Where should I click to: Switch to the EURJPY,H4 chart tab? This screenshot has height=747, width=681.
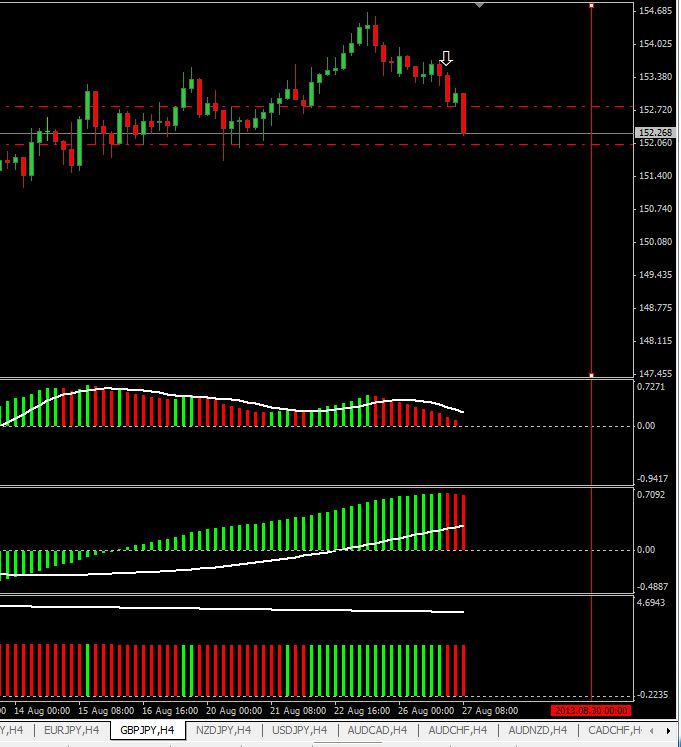coord(71,730)
